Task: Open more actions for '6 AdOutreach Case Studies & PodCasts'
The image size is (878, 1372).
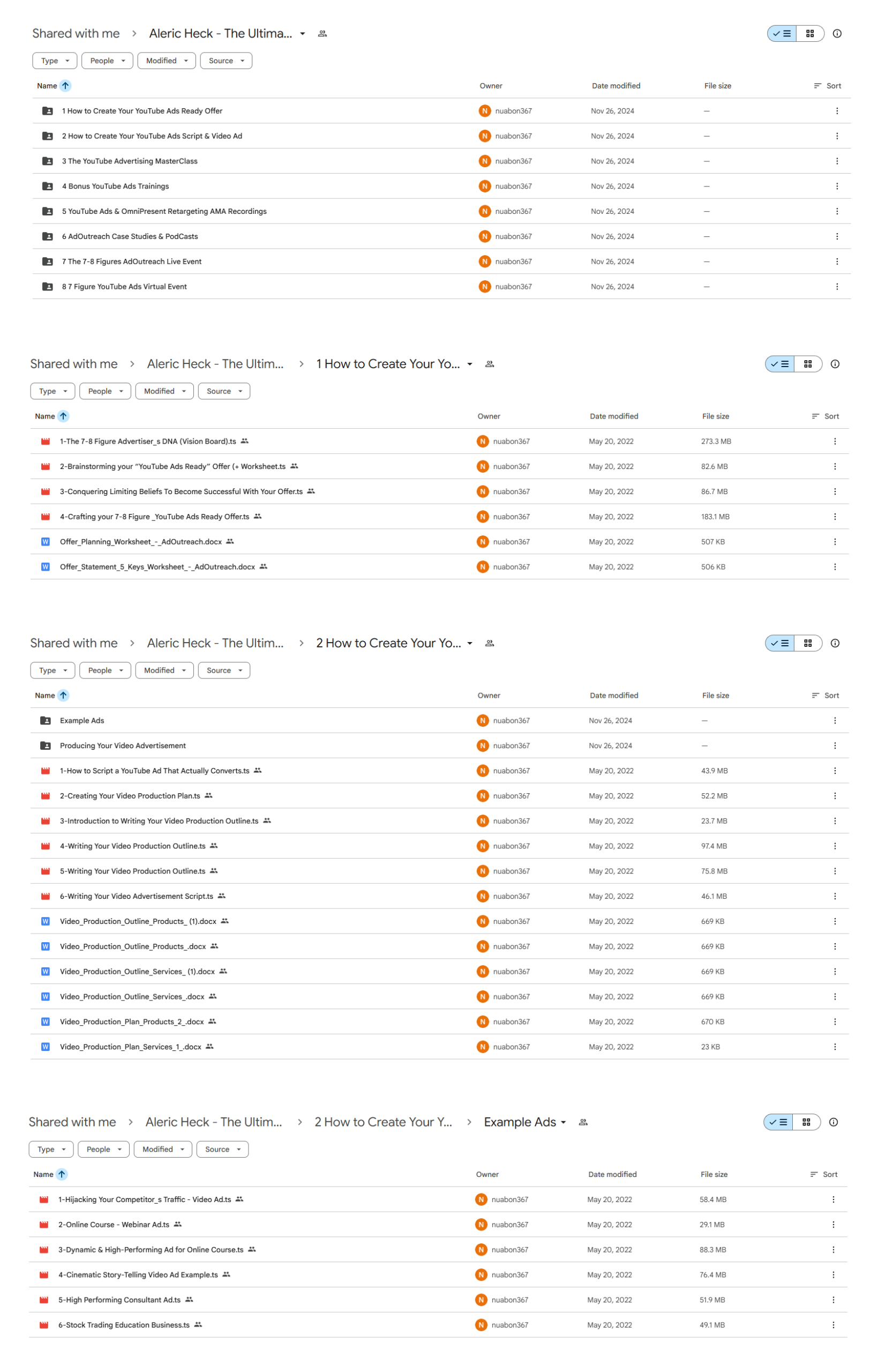Action: [836, 236]
